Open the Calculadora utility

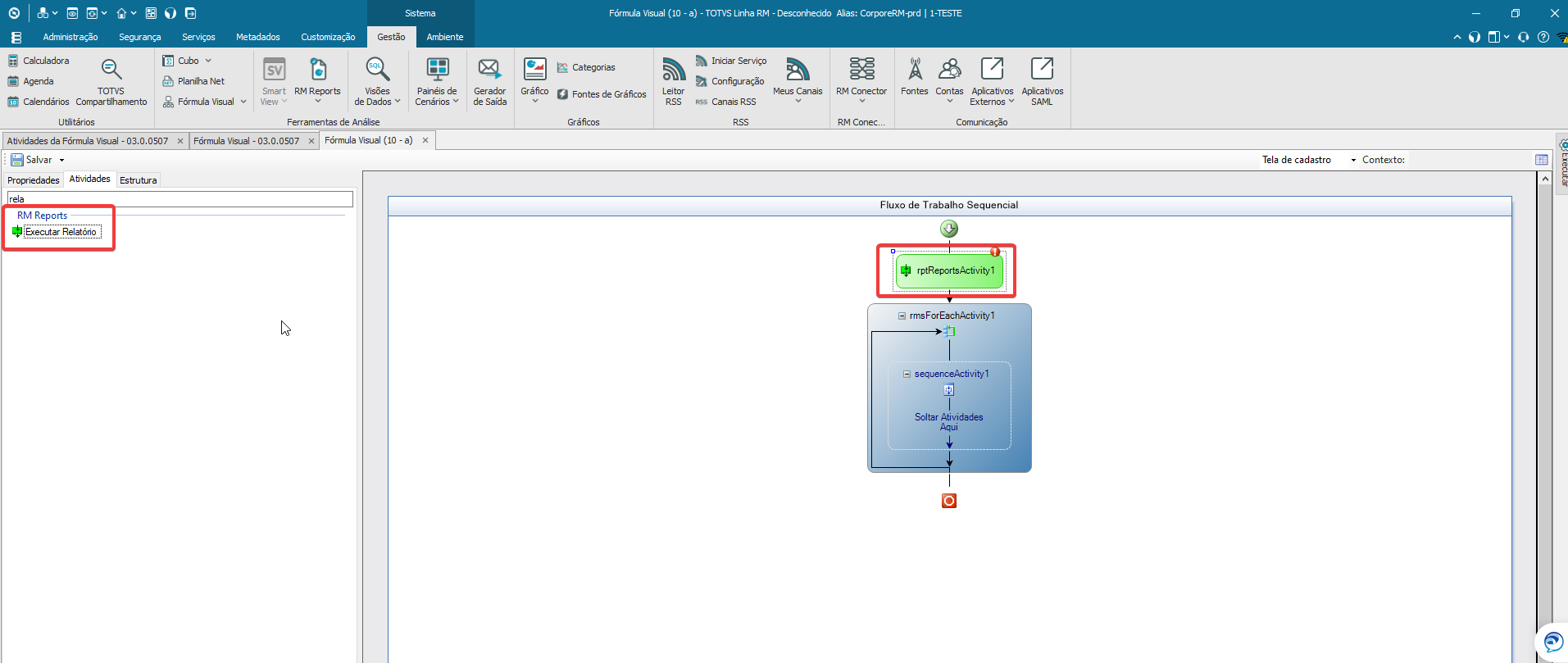coord(39,61)
